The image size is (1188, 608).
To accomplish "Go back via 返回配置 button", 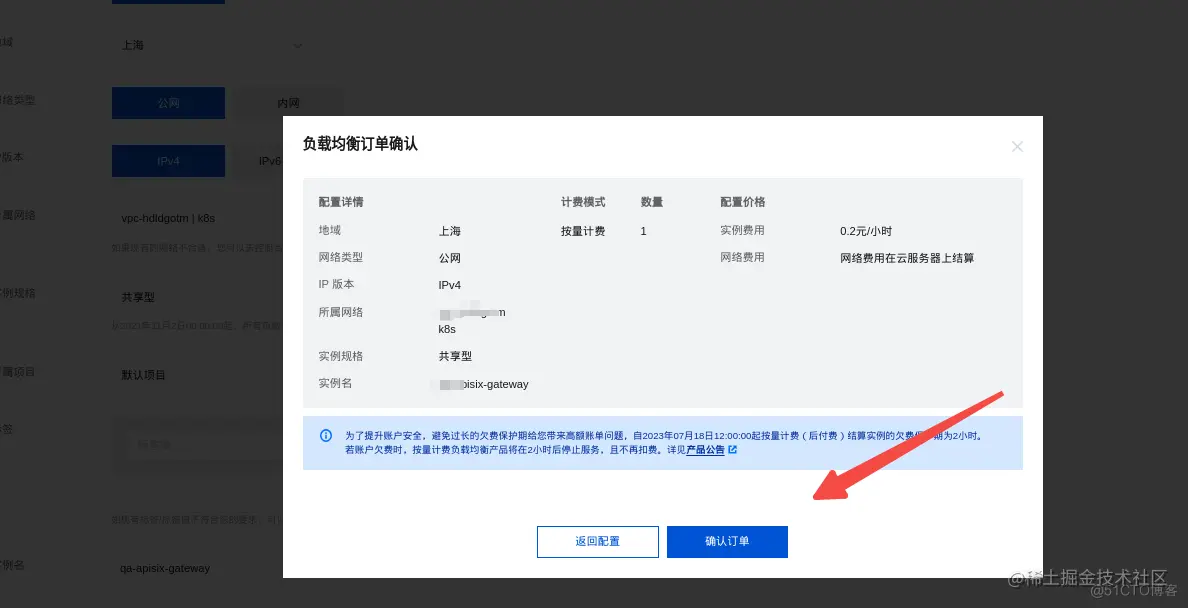I will pyautogui.click(x=598, y=541).
